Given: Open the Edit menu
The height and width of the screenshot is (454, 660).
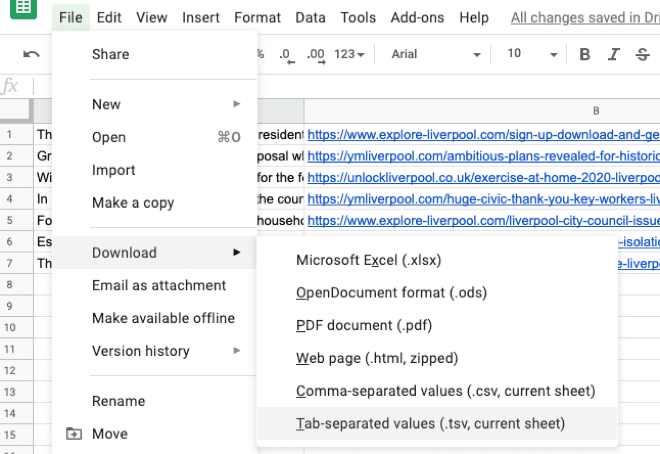Looking at the screenshot, I should tap(109, 18).
